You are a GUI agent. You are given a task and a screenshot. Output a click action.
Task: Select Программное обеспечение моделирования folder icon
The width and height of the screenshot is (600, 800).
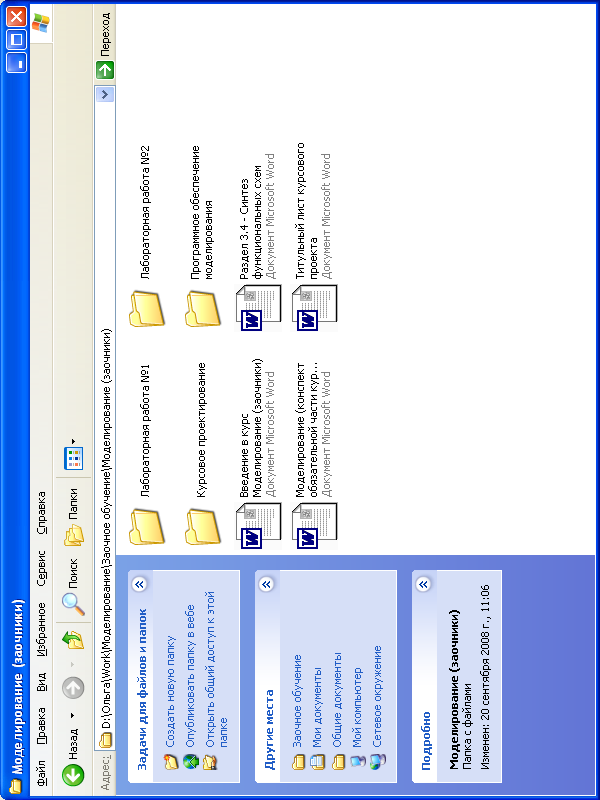coord(203,309)
